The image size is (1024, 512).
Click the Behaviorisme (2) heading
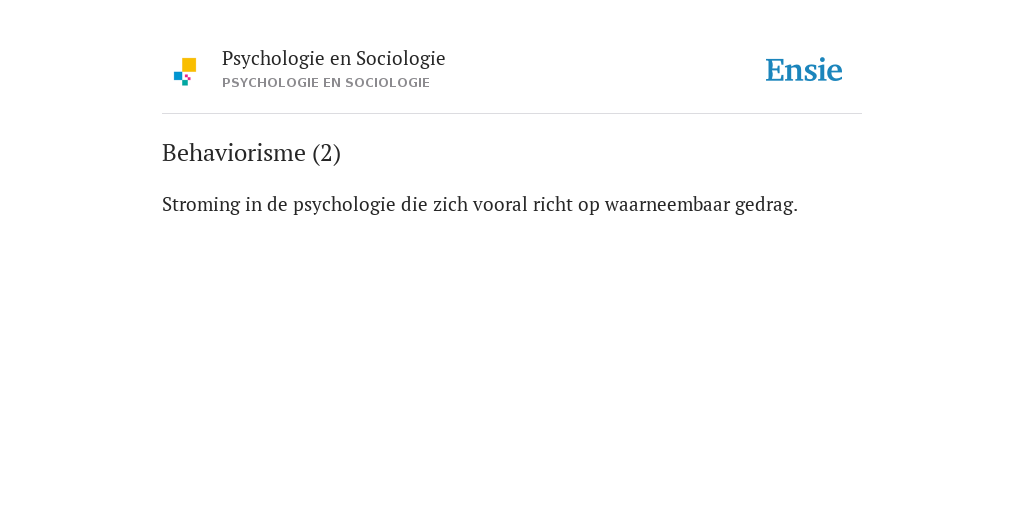[x=251, y=153]
